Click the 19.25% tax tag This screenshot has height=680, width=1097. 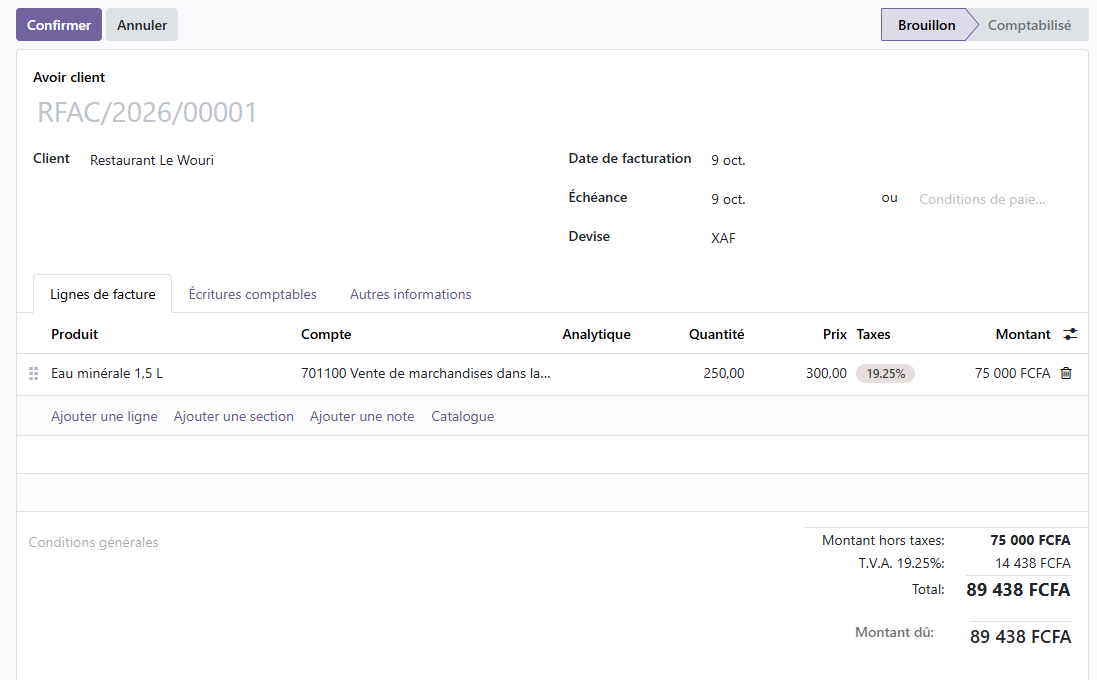tap(885, 374)
